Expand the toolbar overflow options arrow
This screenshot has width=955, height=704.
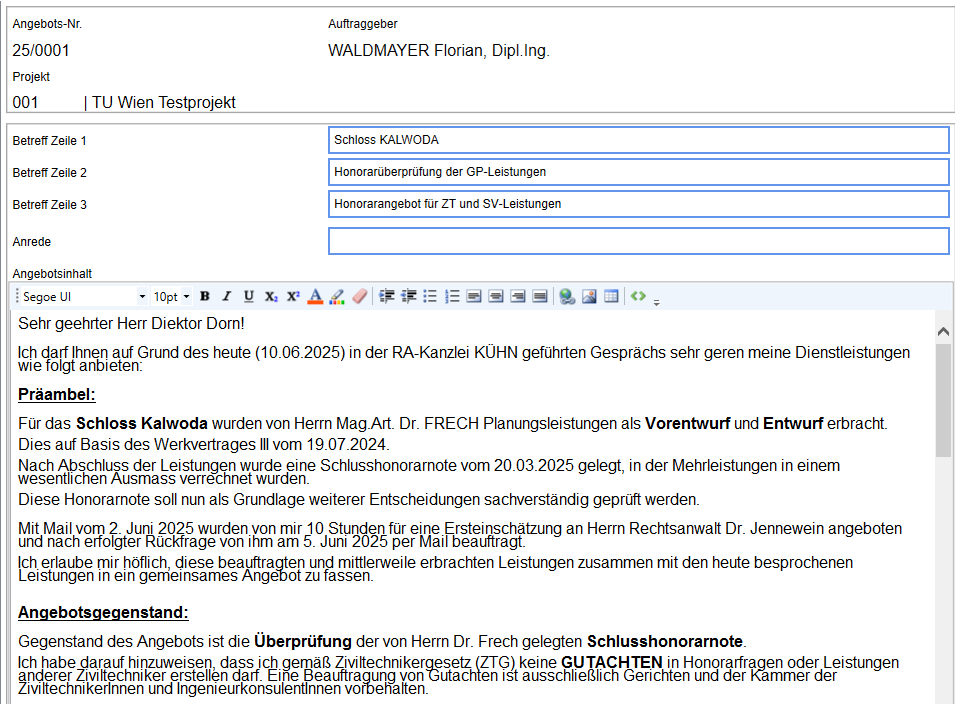tap(657, 300)
